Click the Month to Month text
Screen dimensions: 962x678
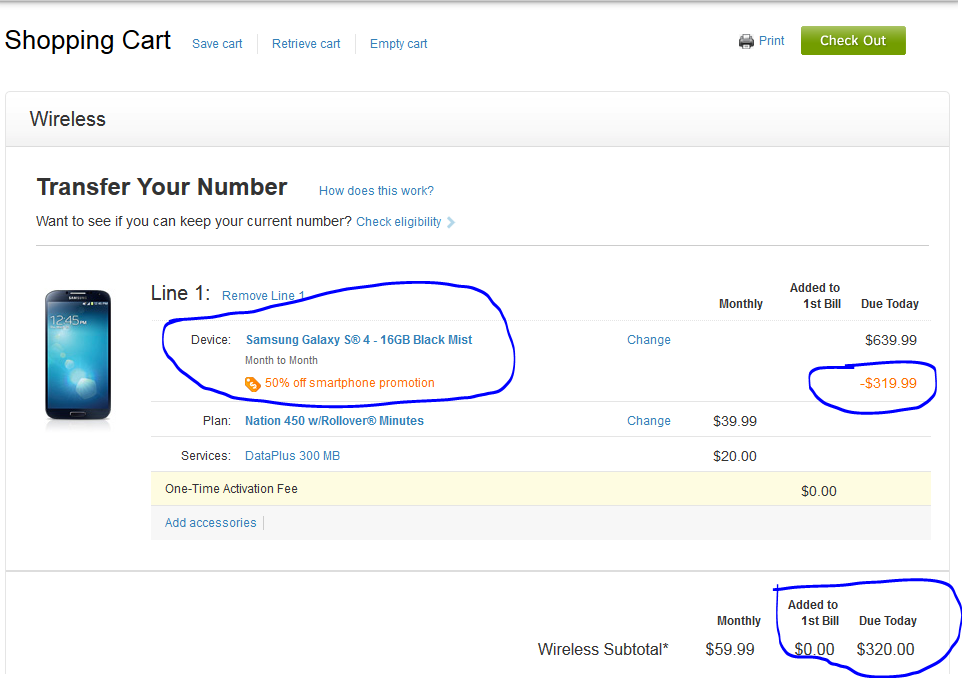click(282, 361)
